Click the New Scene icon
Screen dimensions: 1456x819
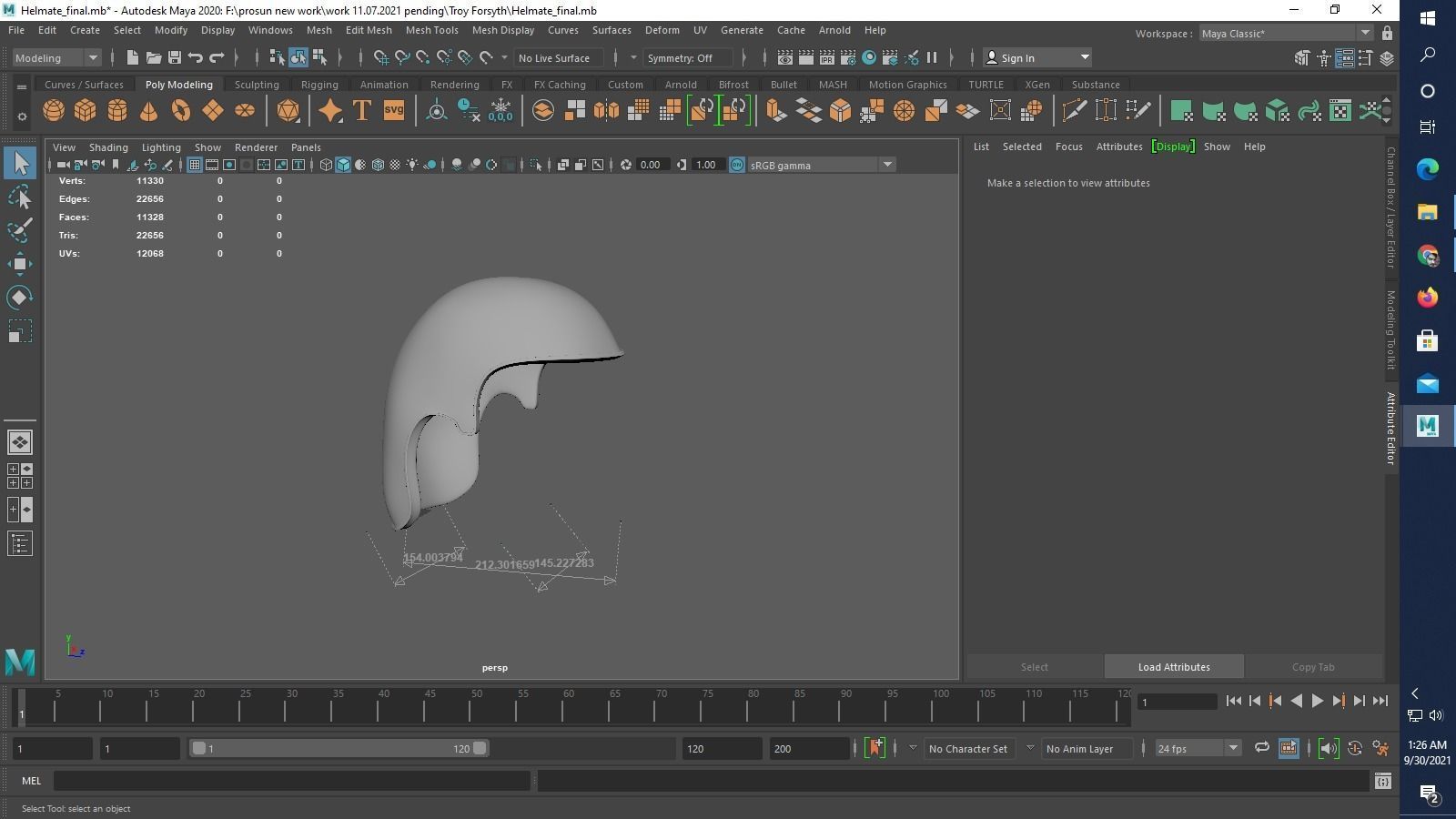click(x=133, y=57)
